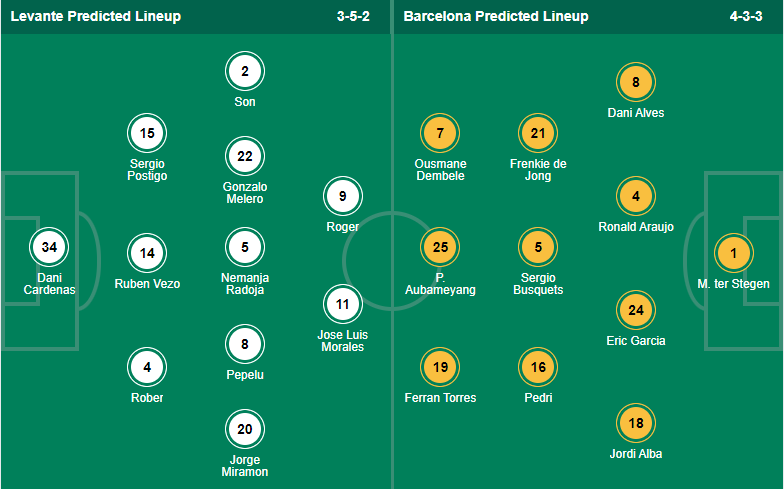Click ter Stegen's number 1 goalkeeper badge
The height and width of the screenshot is (489, 784).
click(734, 253)
